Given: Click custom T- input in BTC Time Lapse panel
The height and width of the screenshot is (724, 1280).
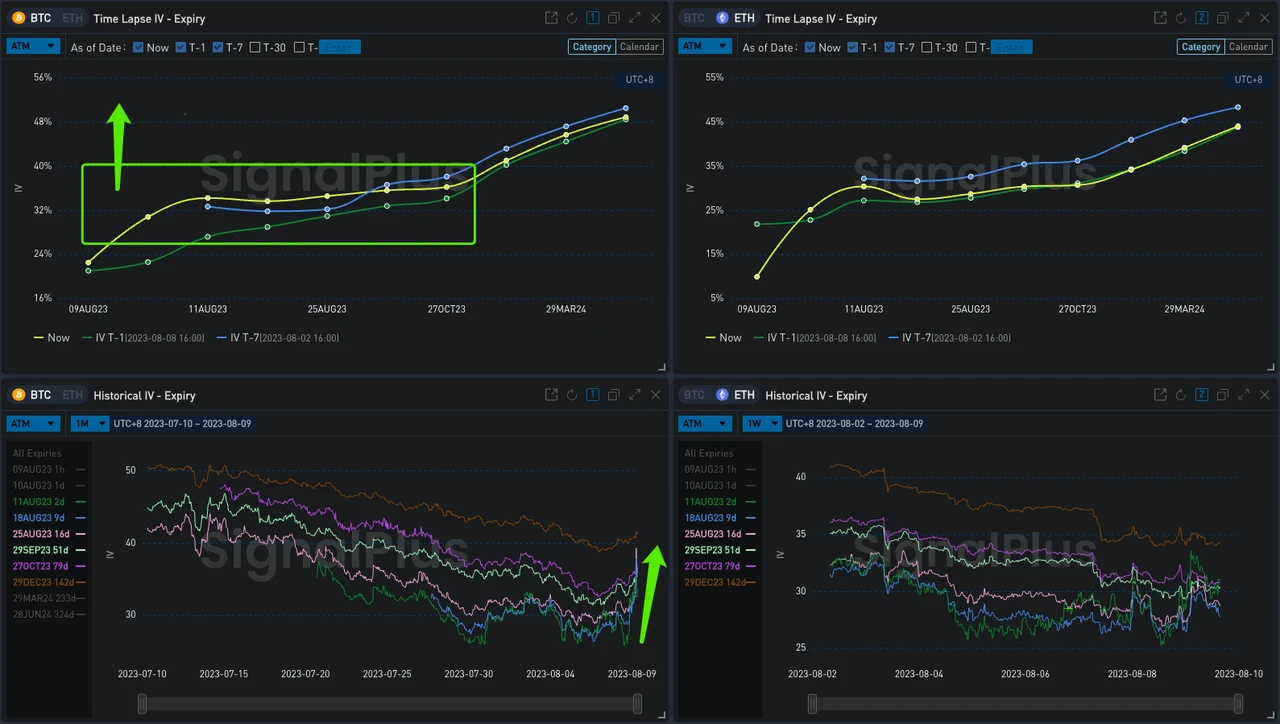Looking at the screenshot, I should (339, 47).
